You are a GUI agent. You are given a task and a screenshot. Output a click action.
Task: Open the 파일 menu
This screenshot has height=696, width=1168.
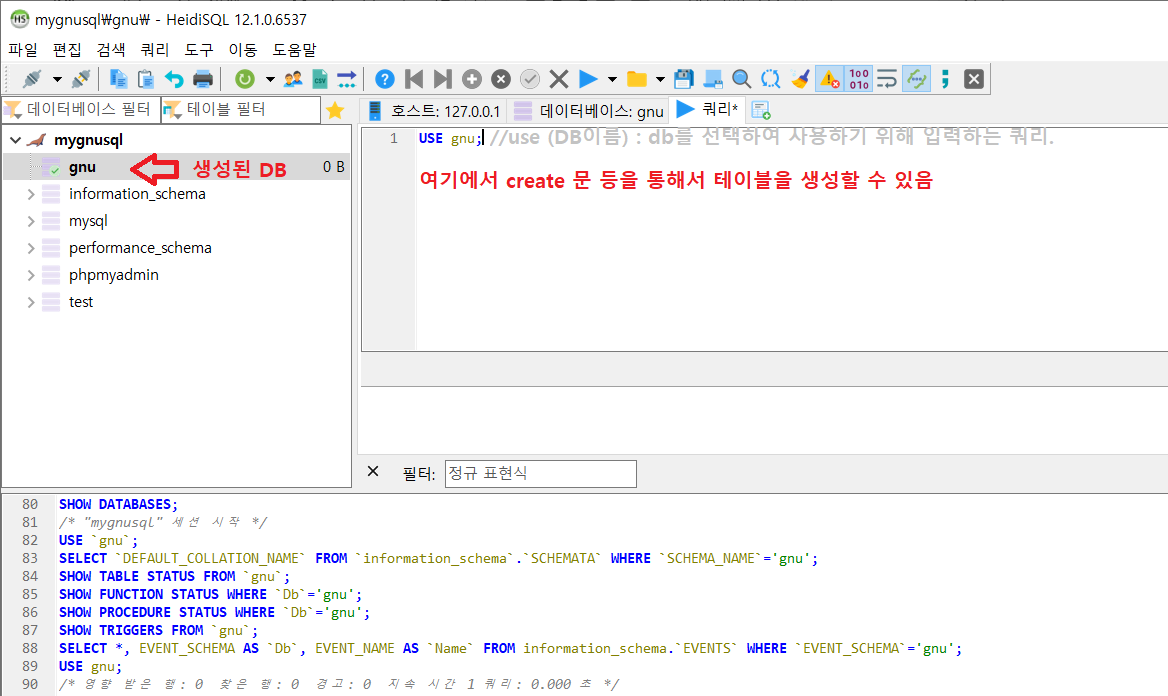click(23, 50)
